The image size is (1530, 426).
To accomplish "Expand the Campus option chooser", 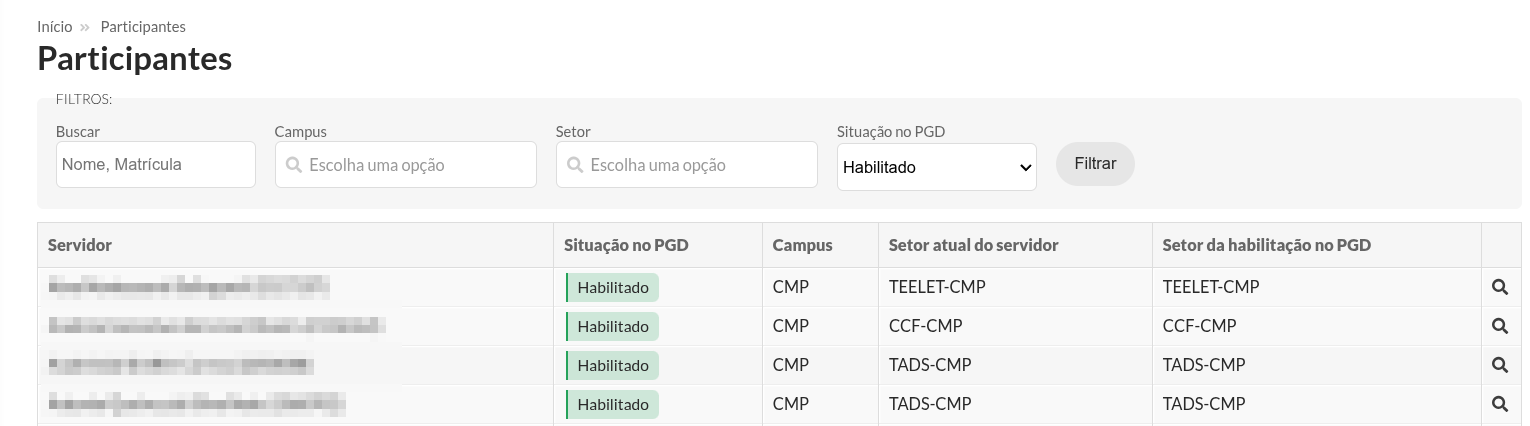I will 406,164.
